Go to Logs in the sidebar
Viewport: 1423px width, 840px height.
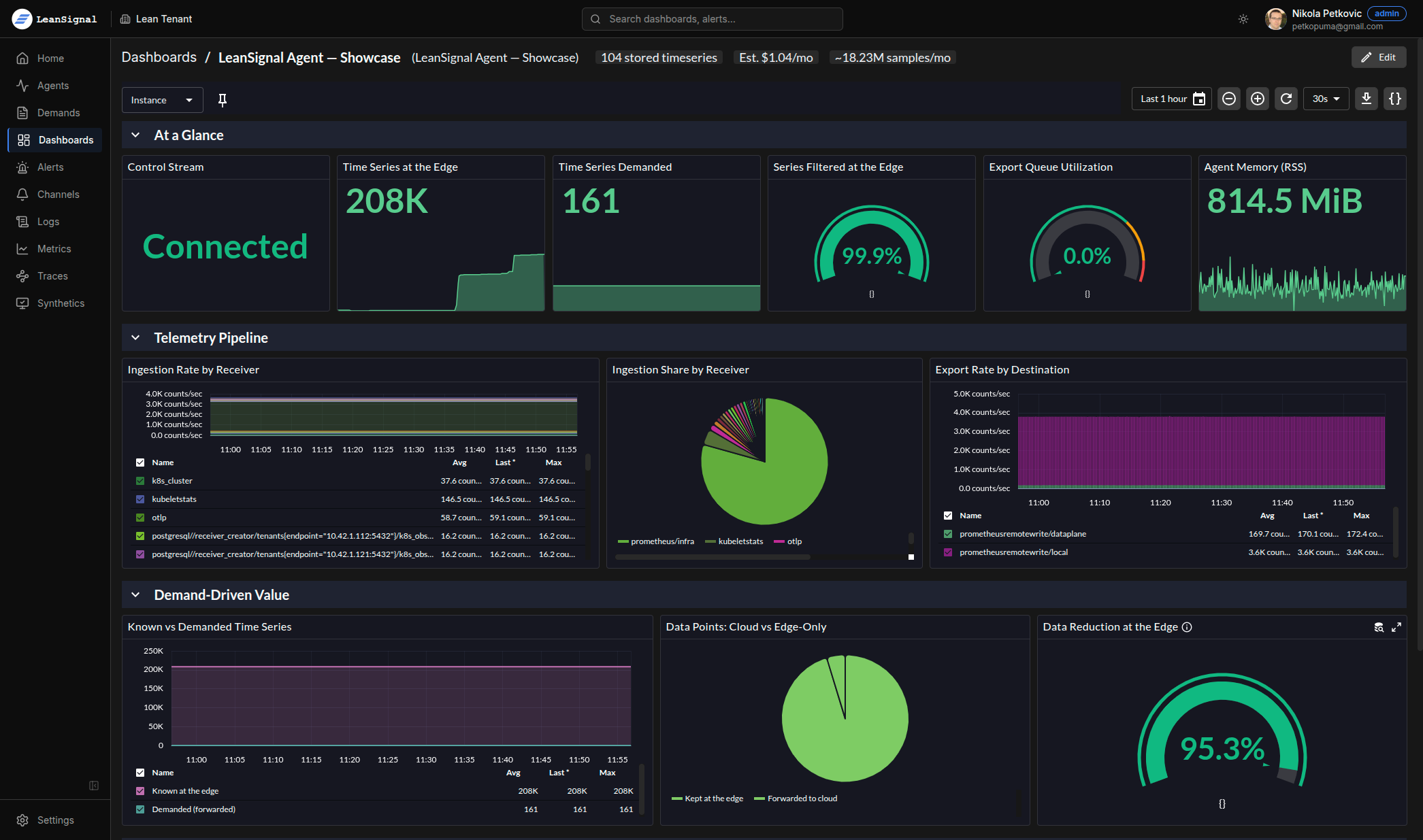pos(55,222)
